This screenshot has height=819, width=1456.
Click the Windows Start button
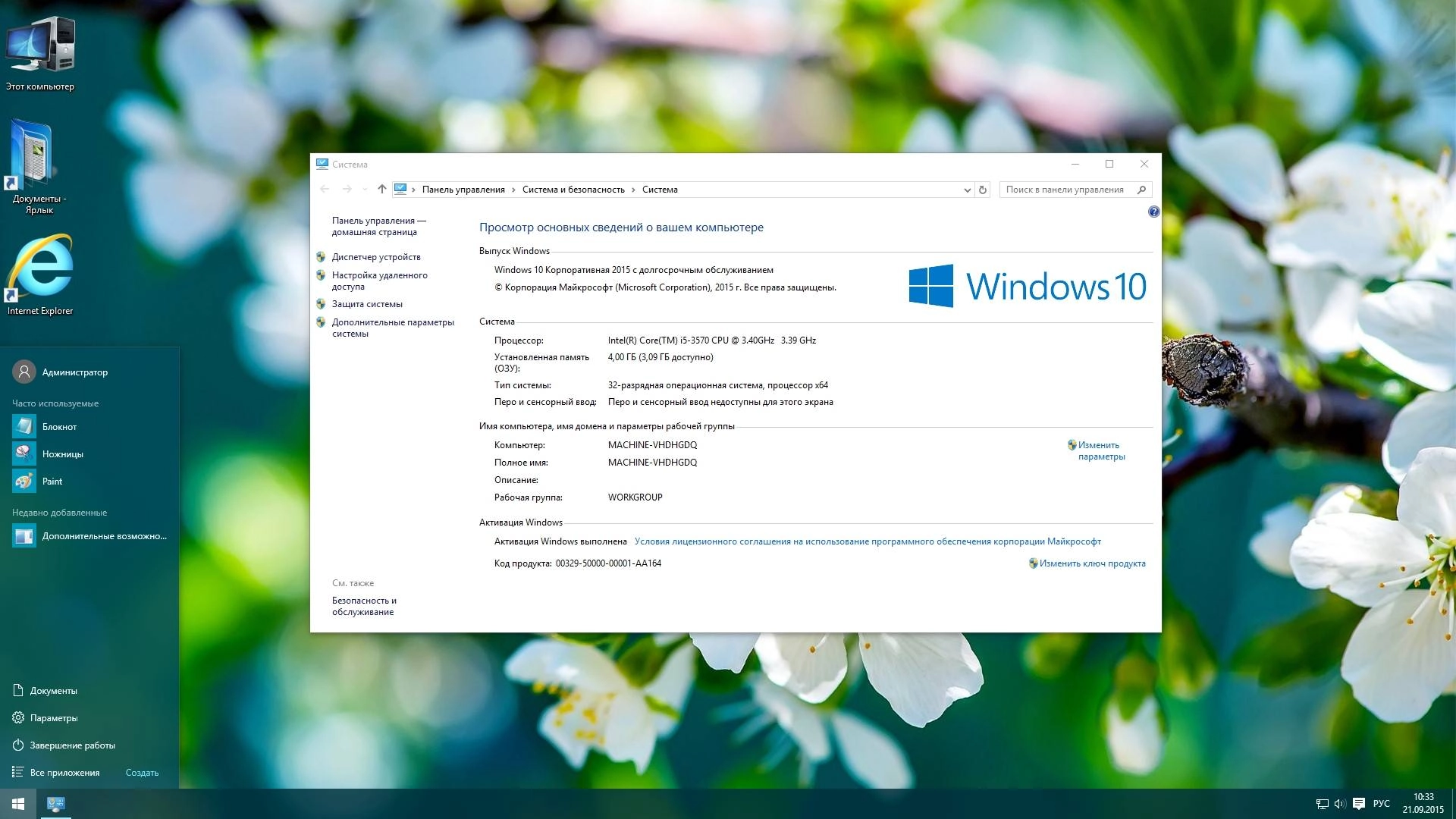[18, 804]
